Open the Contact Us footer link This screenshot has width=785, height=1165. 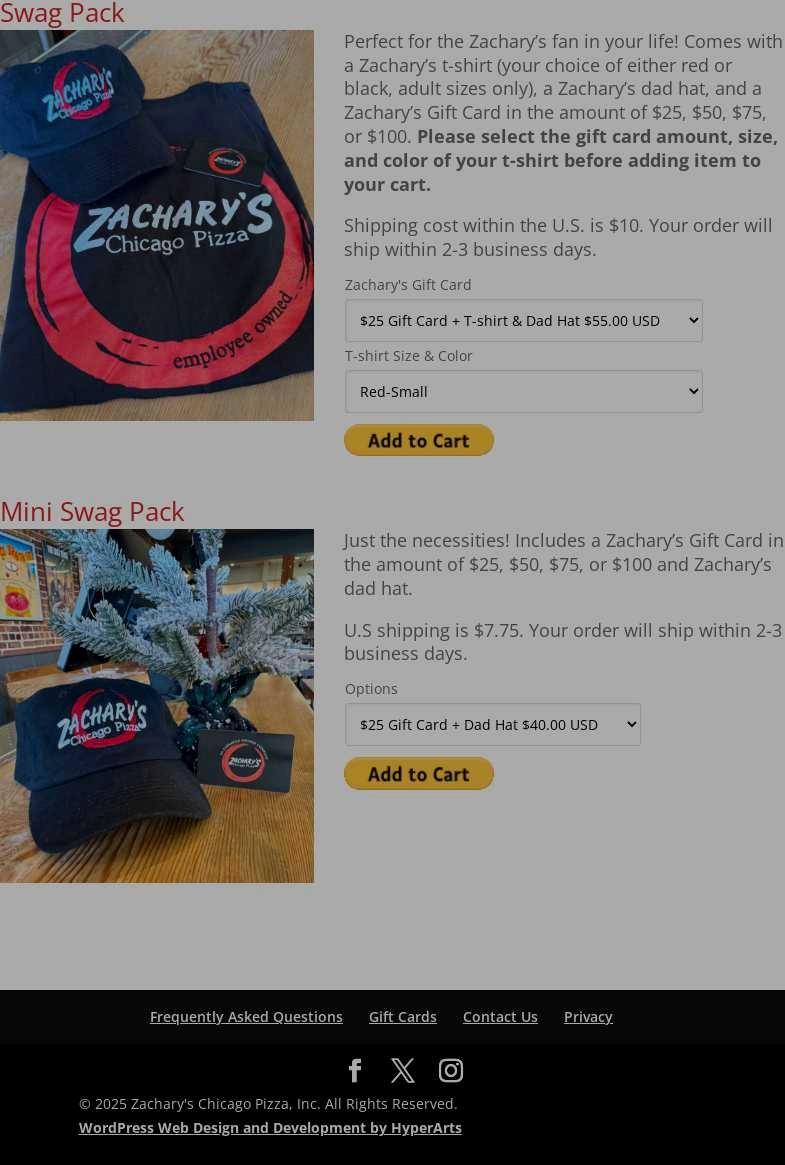pyautogui.click(x=500, y=1016)
